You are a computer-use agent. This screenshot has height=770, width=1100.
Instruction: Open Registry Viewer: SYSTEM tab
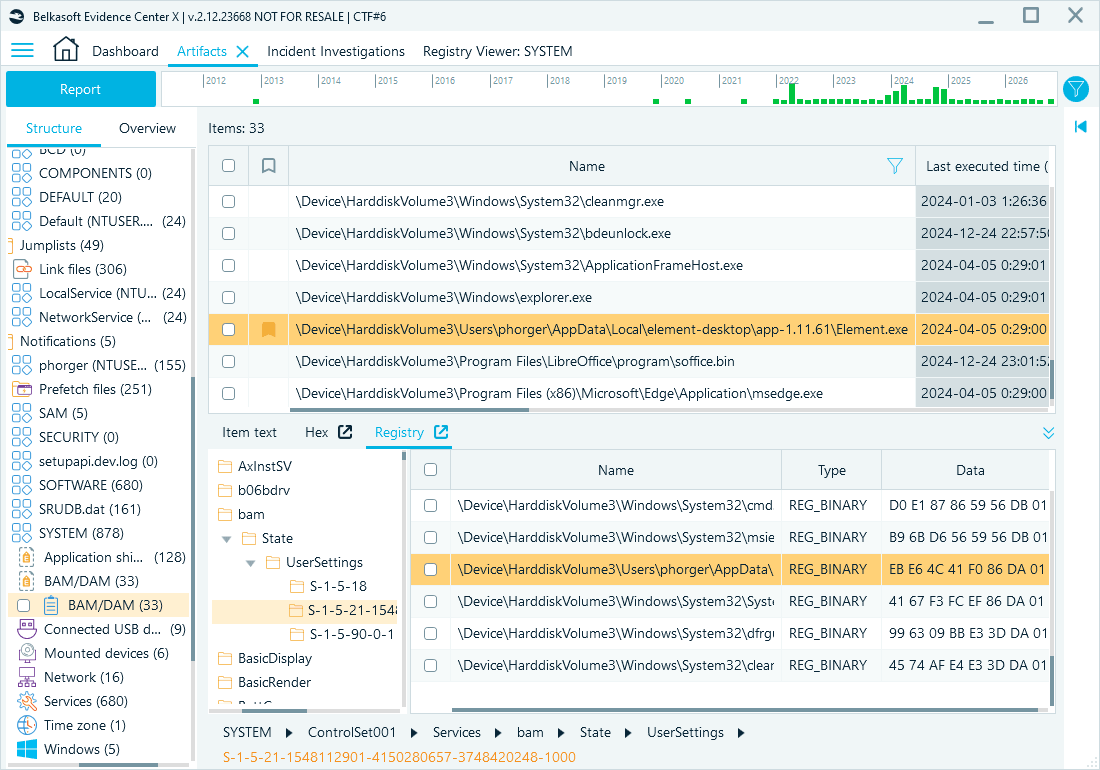tap(497, 51)
